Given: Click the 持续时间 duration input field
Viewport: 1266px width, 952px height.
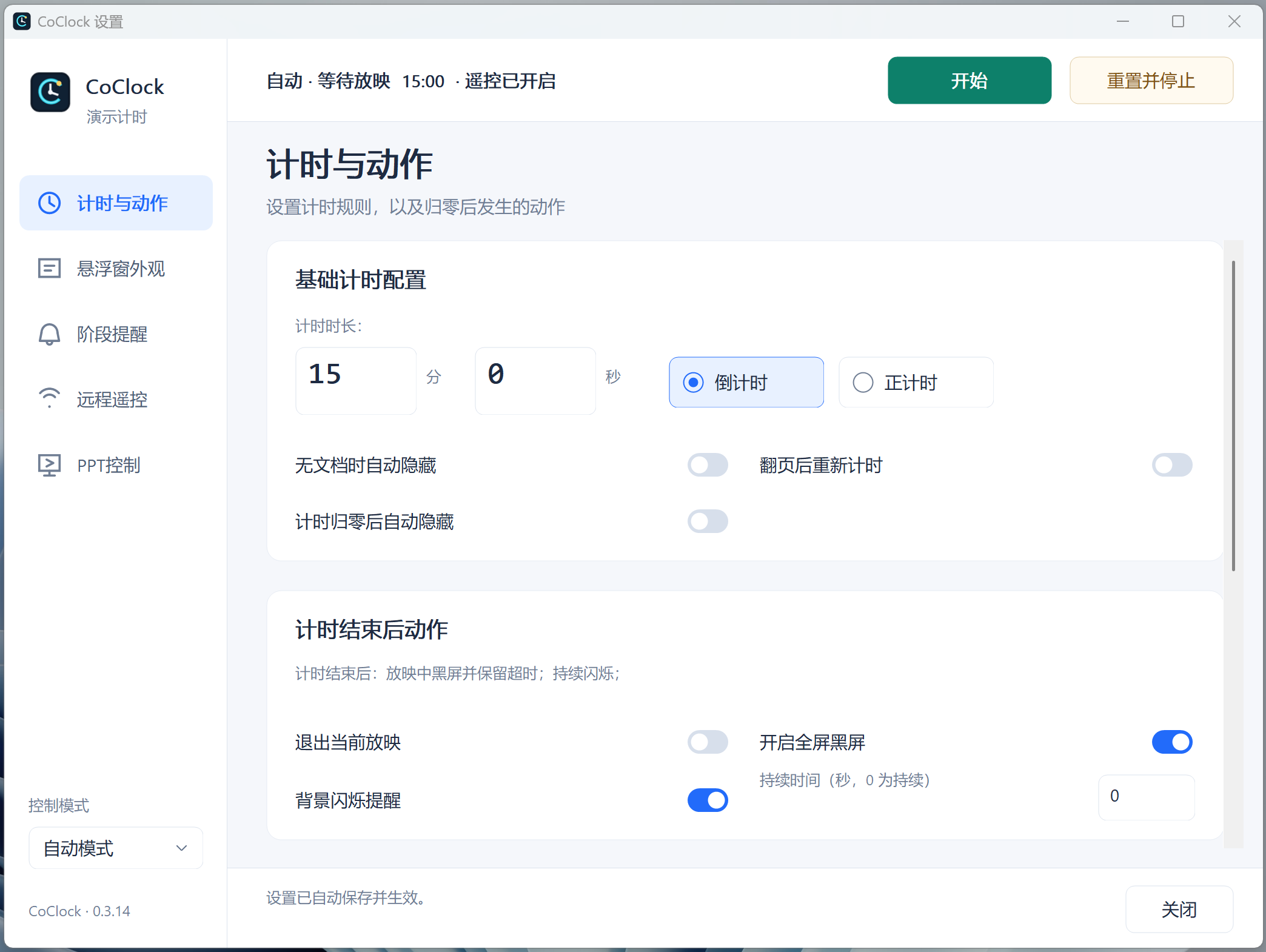Looking at the screenshot, I should pyautogui.click(x=1147, y=797).
